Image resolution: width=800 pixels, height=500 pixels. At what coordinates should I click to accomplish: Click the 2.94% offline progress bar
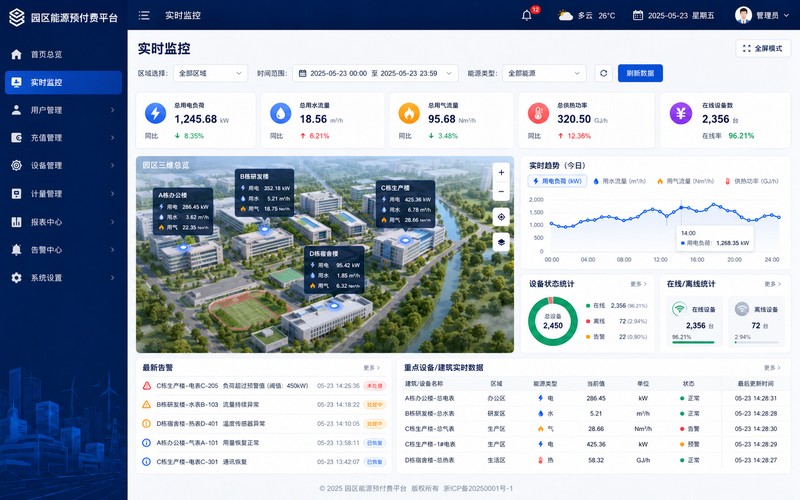pos(757,343)
